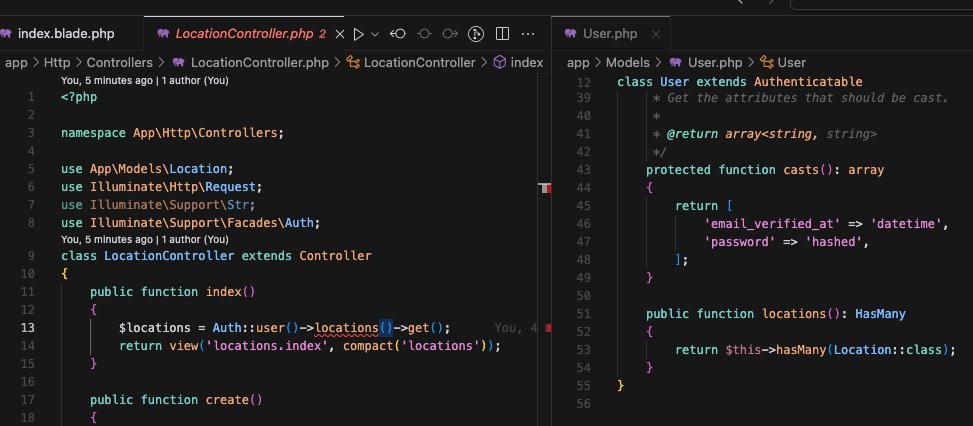This screenshot has height=426, width=973.
Task: Click sticky header 'class User extends Authenticatable'
Action: click(x=740, y=82)
